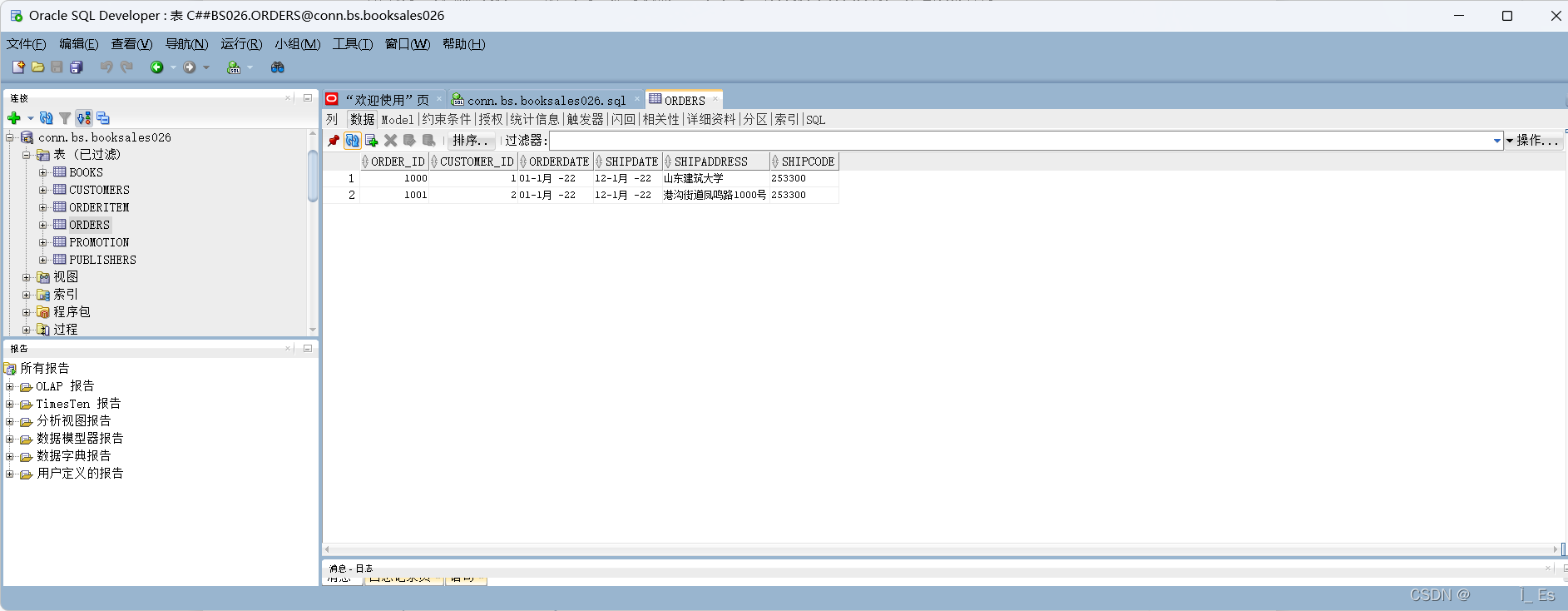Switch to the SQL sub-tab
This screenshot has height=611, width=1568.
pyautogui.click(x=816, y=119)
